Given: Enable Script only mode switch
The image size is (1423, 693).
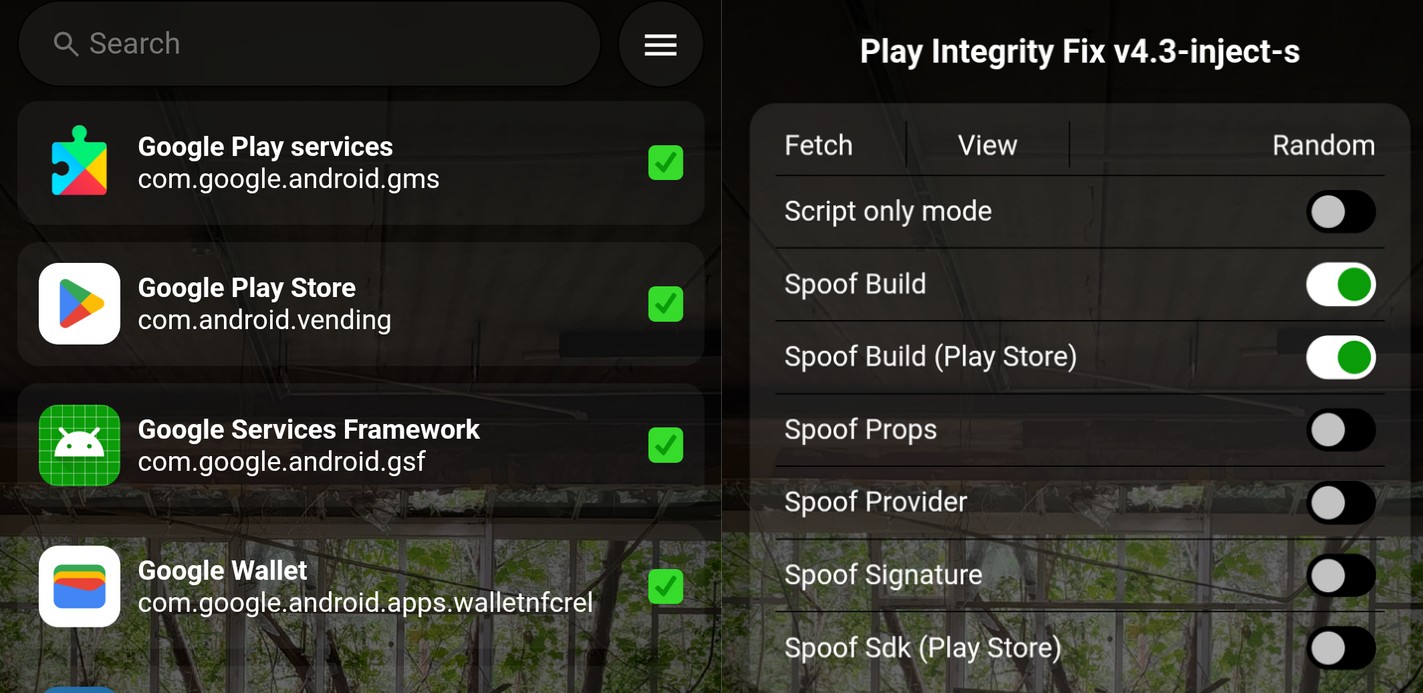Looking at the screenshot, I should coord(1340,212).
